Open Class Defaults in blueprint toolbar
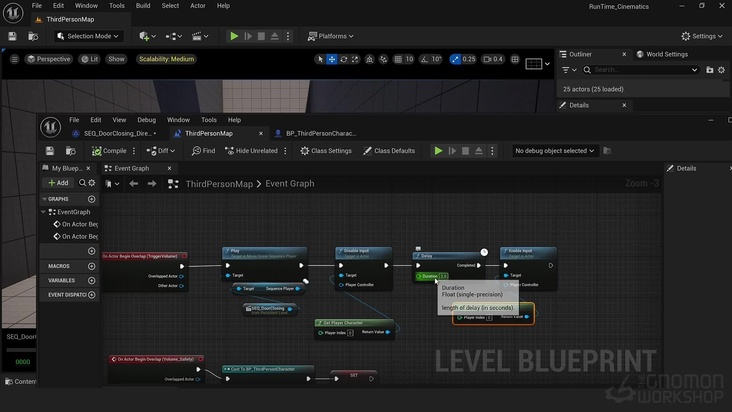732x412 pixels. pos(388,151)
